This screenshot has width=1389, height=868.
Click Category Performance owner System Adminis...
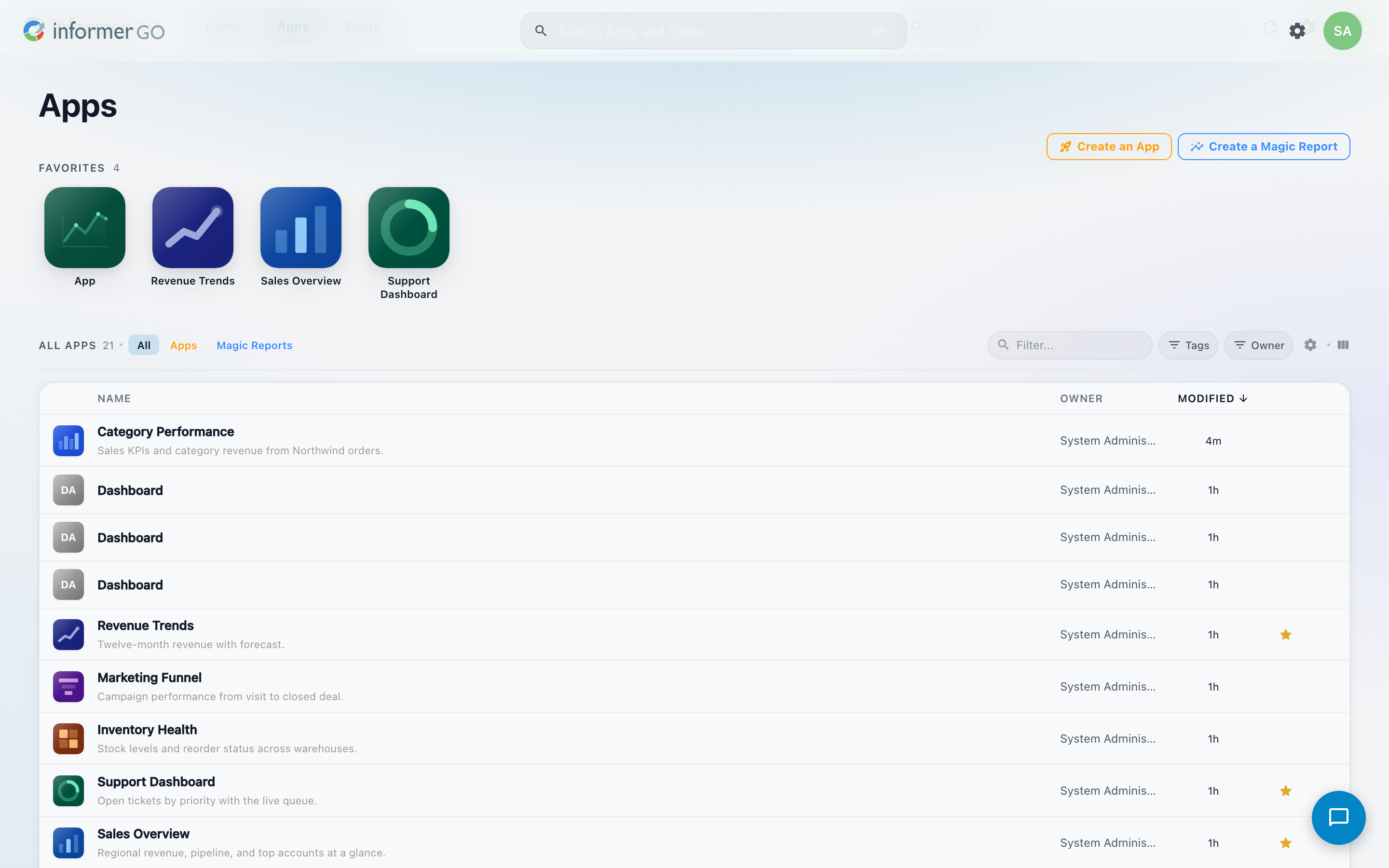[x=1108, y=441]
